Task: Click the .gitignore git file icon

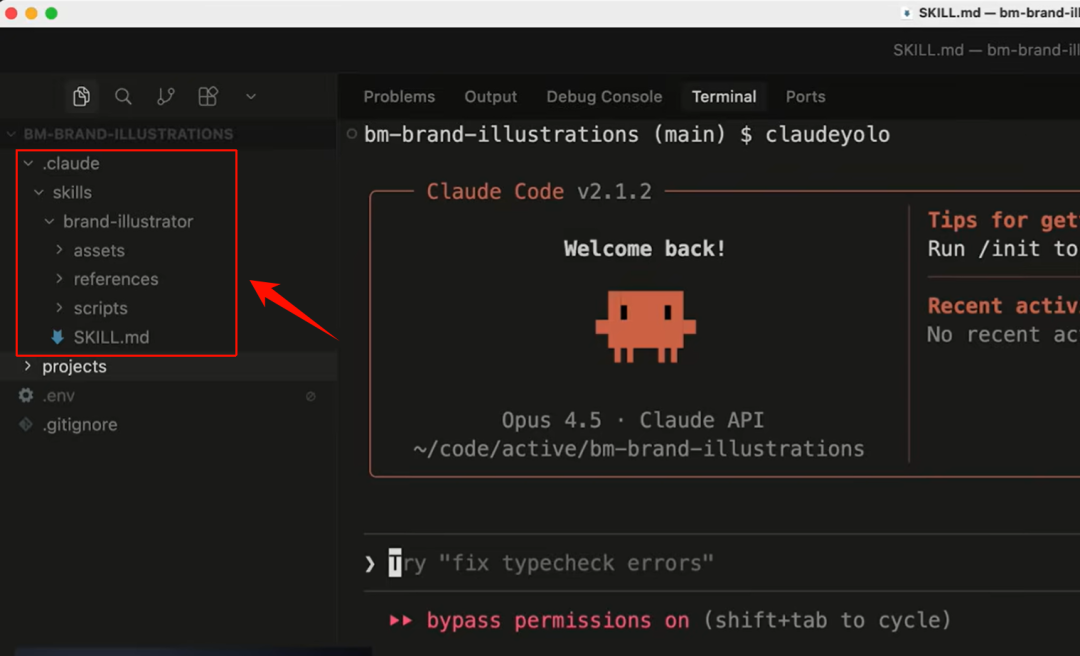Action: click(26, 424)
